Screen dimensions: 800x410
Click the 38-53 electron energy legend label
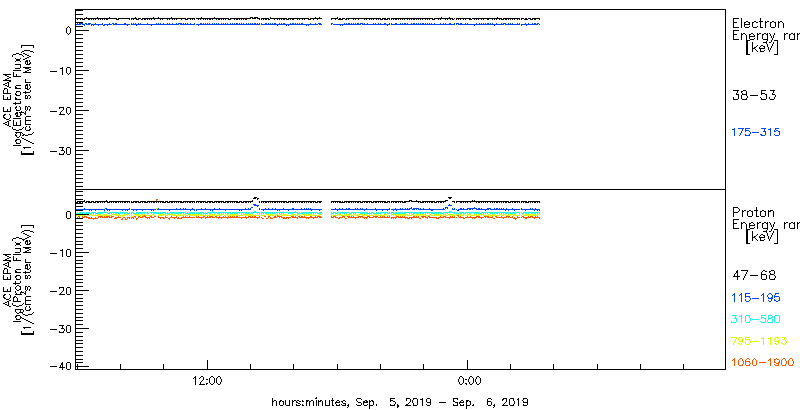point(754,95)
